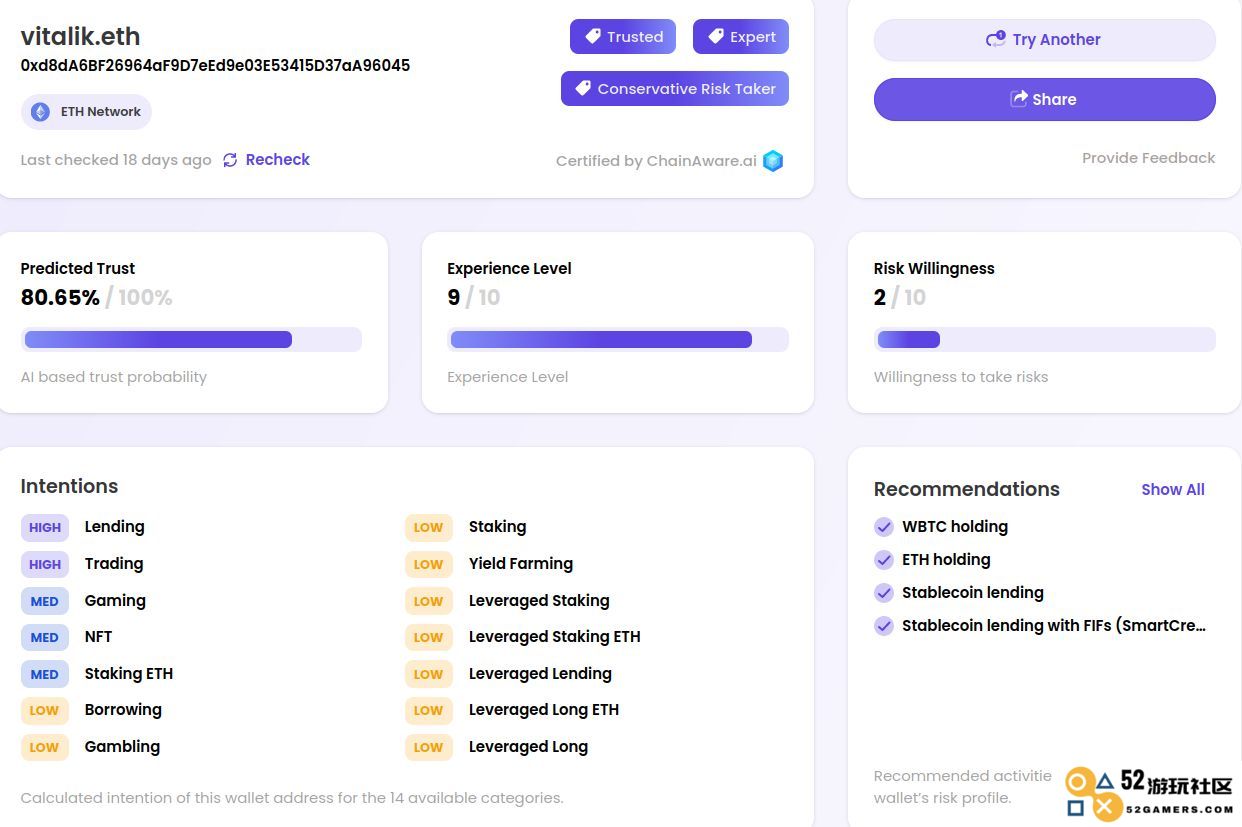Click the wallet address text
Viewport: 1242px width, 827px height.
[215, 66]
